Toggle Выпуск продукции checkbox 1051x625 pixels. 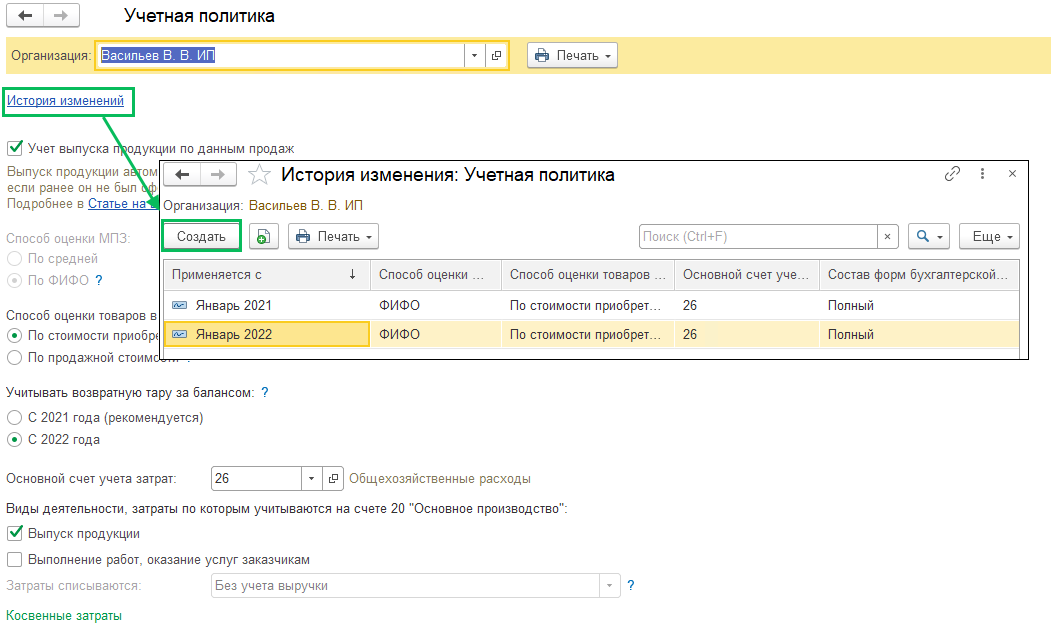(15, 534)
